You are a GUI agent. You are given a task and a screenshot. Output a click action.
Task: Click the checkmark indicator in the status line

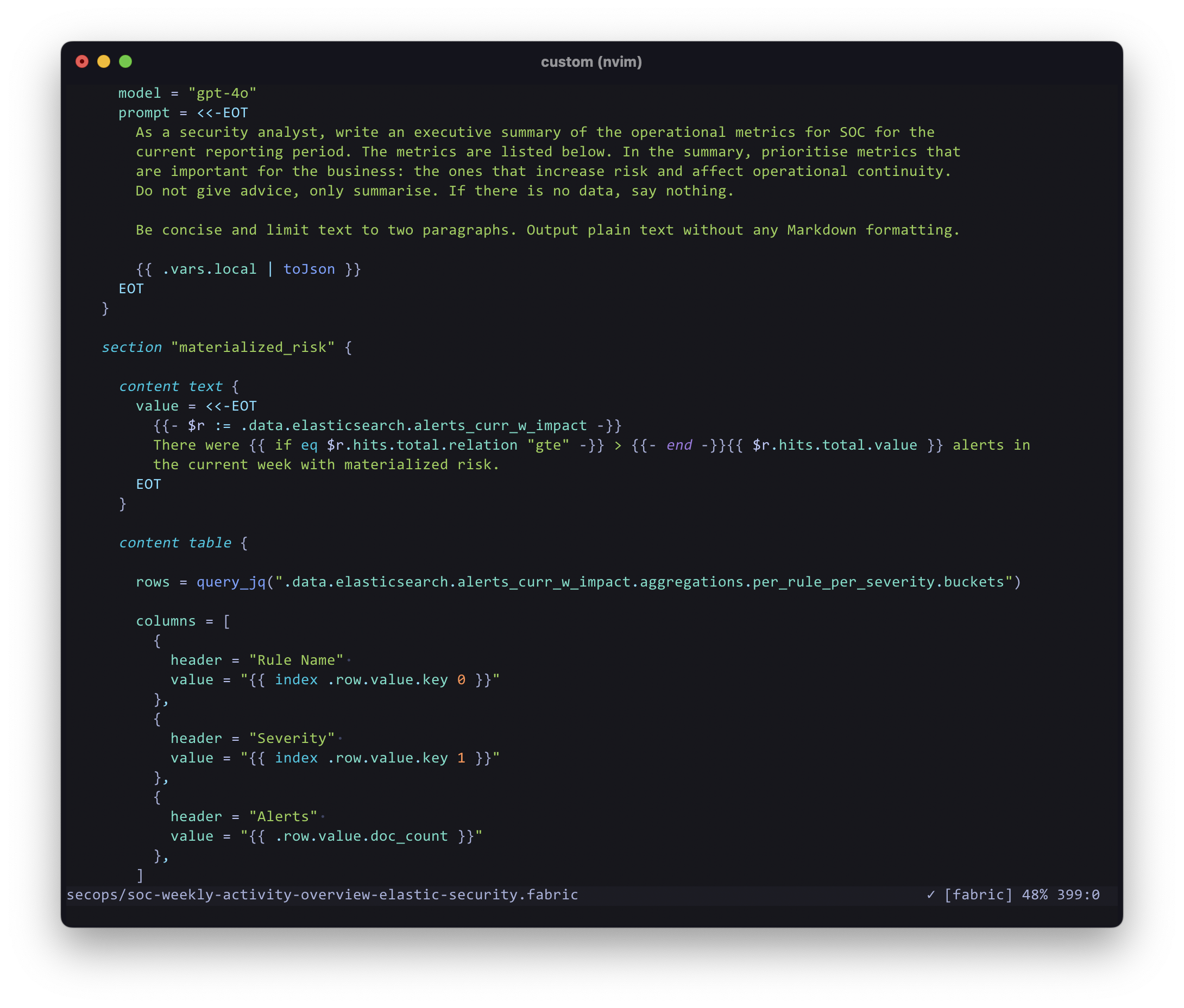tap(931, 895)
